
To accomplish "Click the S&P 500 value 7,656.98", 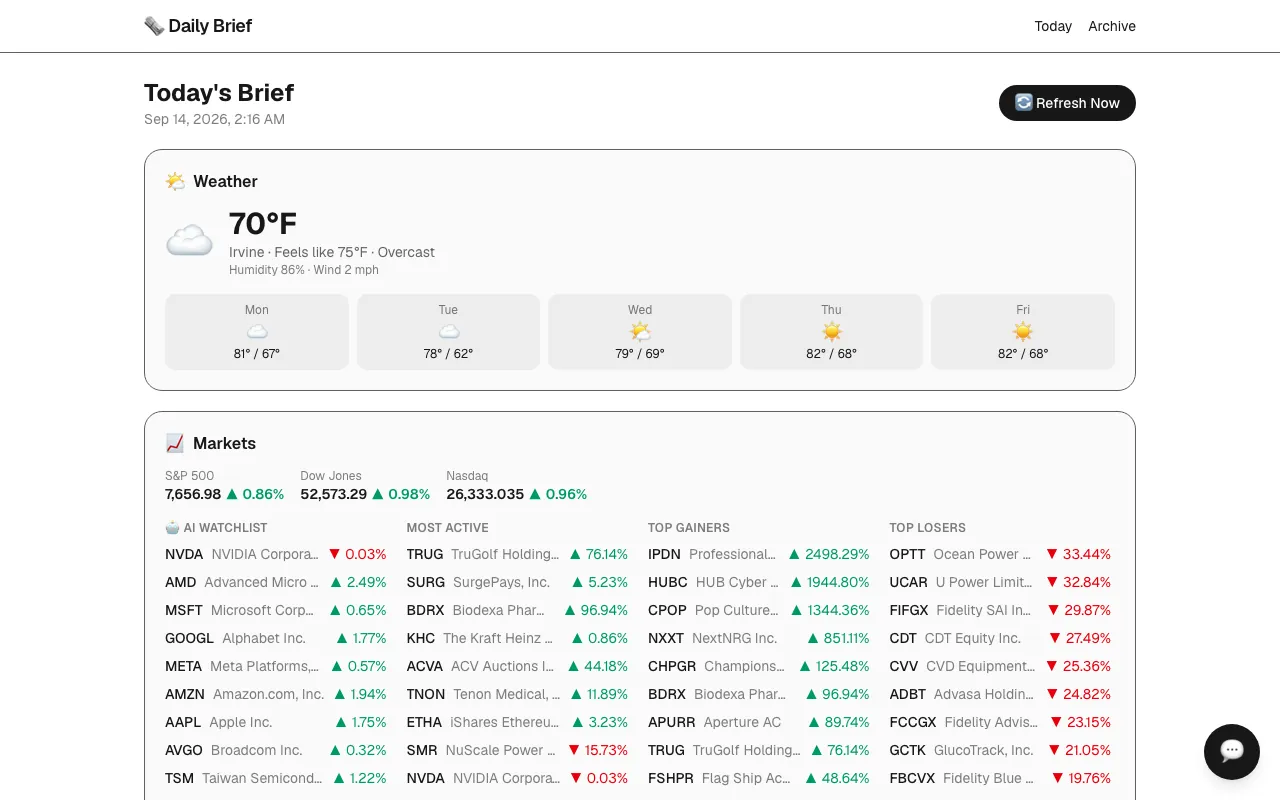I will coord(193,494).
